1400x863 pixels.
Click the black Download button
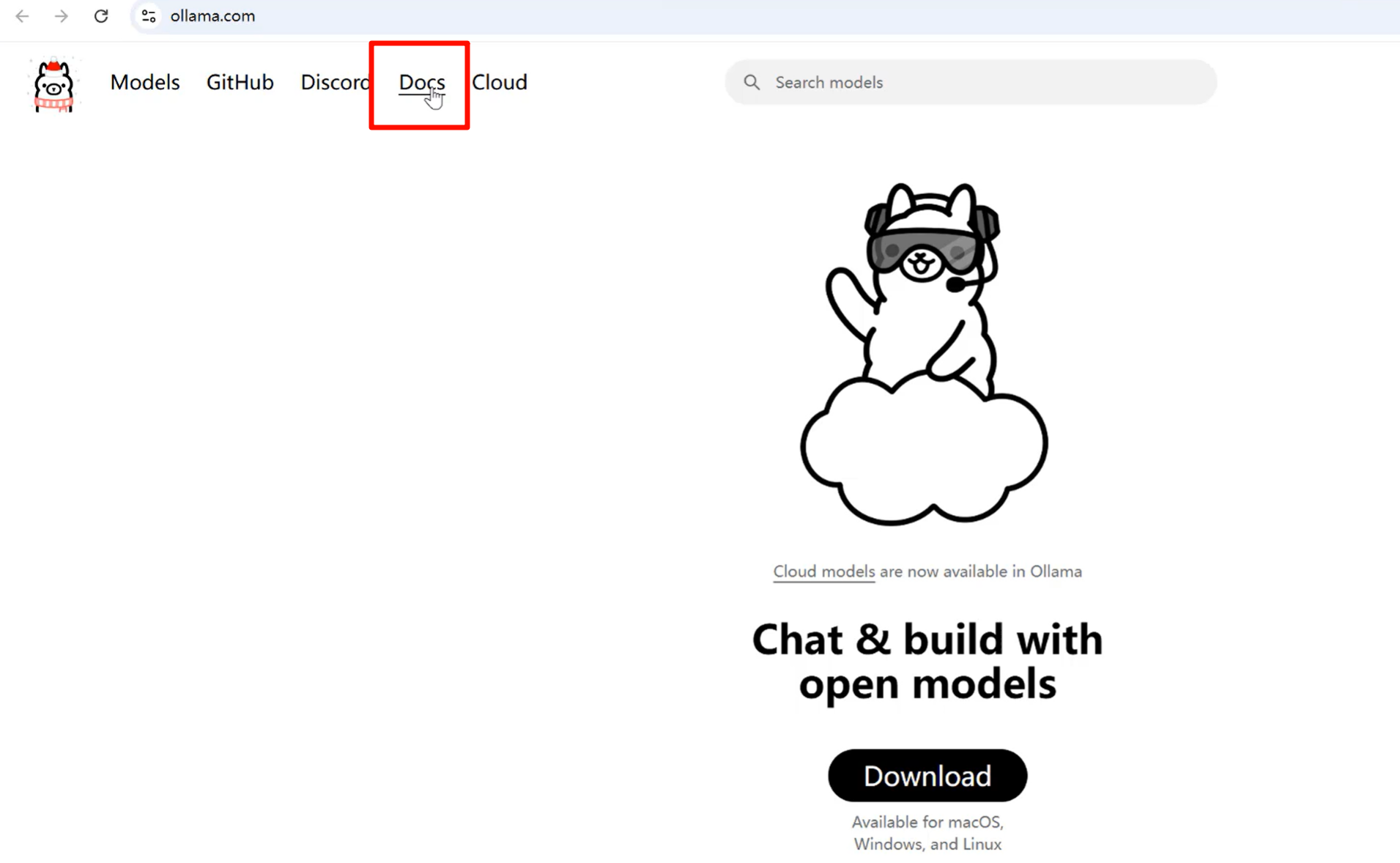pyautogui.click(x=927, y=775)
